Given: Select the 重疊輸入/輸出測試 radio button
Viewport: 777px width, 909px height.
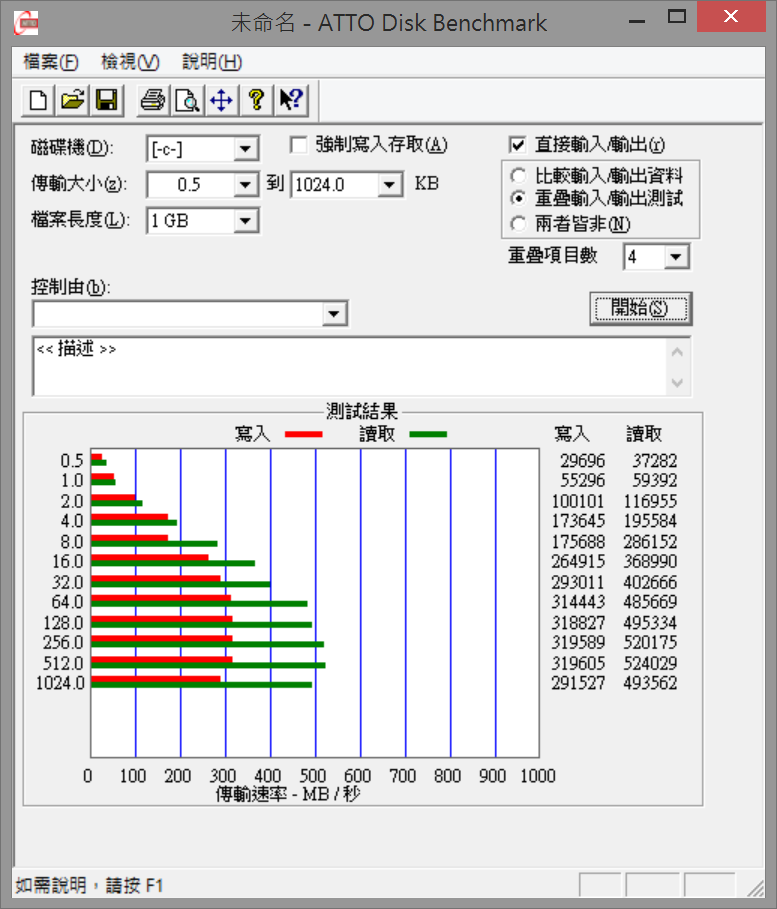Looking at the screenshot, I should (518, 199).
